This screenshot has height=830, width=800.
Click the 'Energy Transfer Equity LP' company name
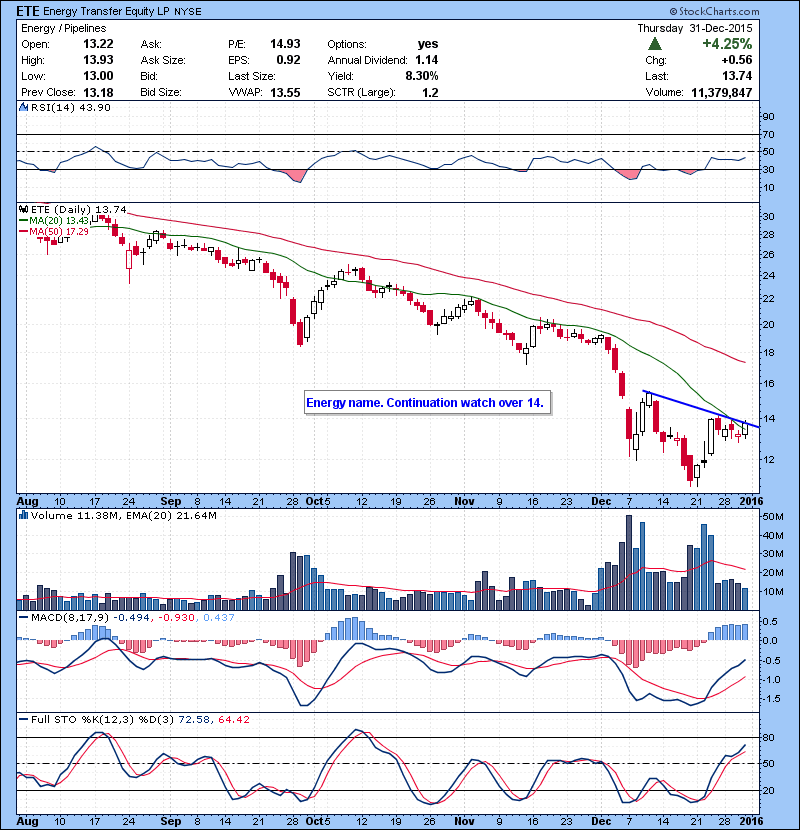click(106, 11)
